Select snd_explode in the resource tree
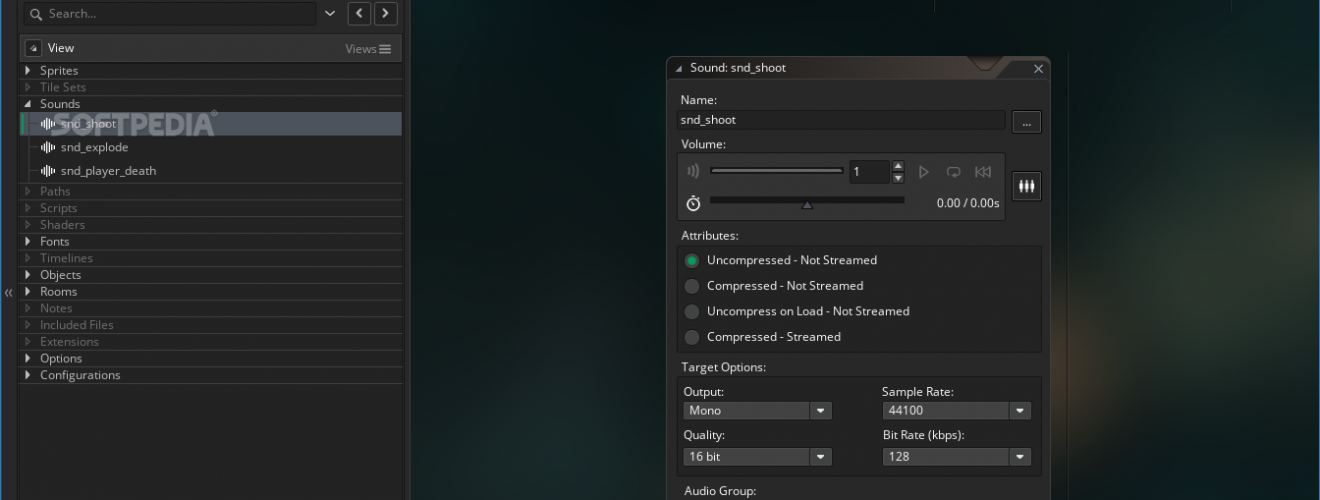This screenshot has height=500, width=1320. (94, 147)
